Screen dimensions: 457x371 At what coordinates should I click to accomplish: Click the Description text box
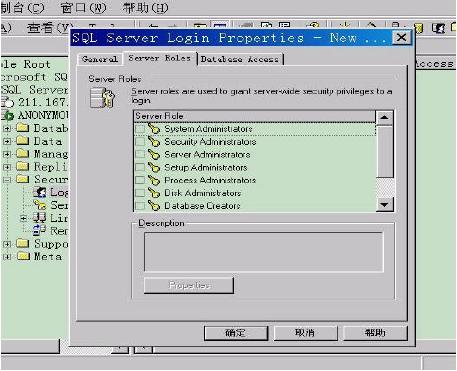coord(264,252)
